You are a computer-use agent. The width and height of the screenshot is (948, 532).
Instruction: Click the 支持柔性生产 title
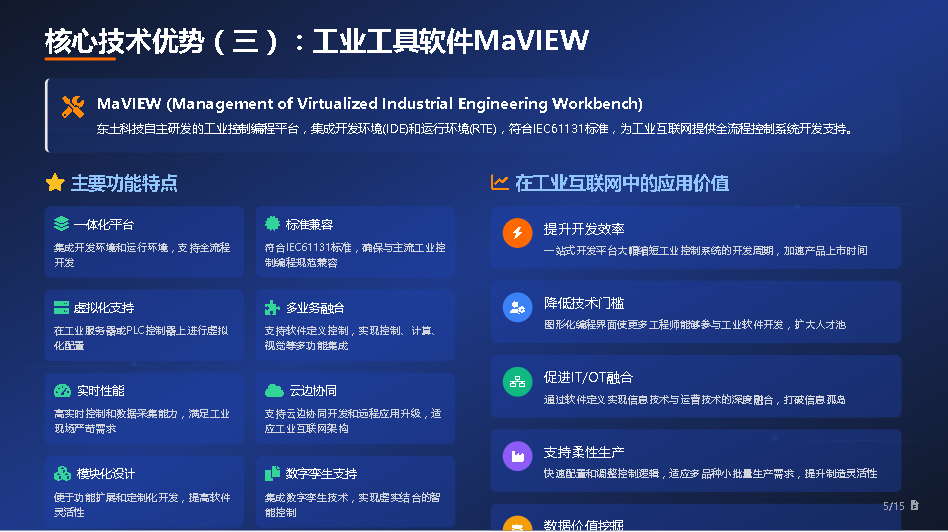point(583,452)
